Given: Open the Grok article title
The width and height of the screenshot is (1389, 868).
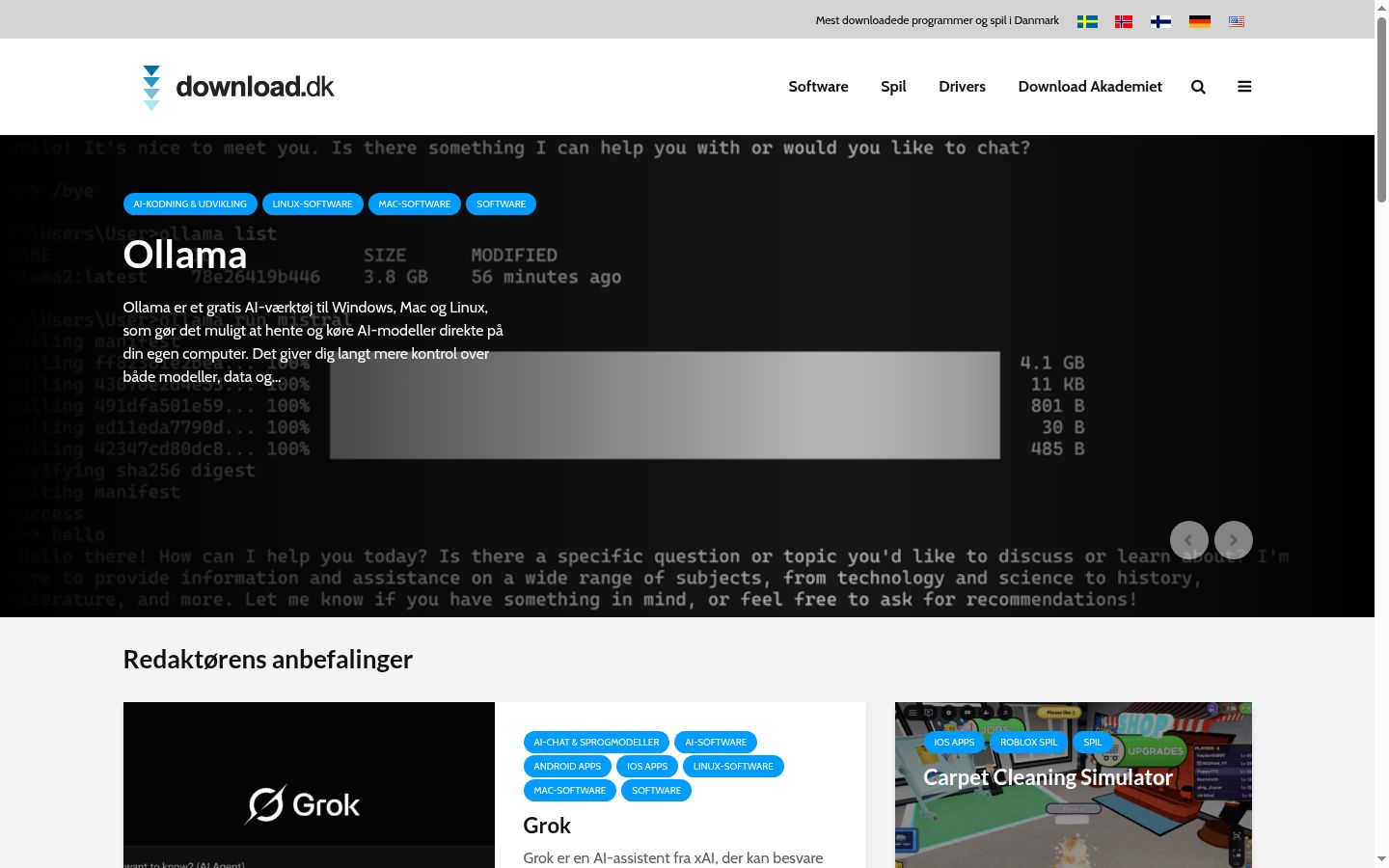Looking at the screenshot, I should pyautogui.click(x=547, y=826).
